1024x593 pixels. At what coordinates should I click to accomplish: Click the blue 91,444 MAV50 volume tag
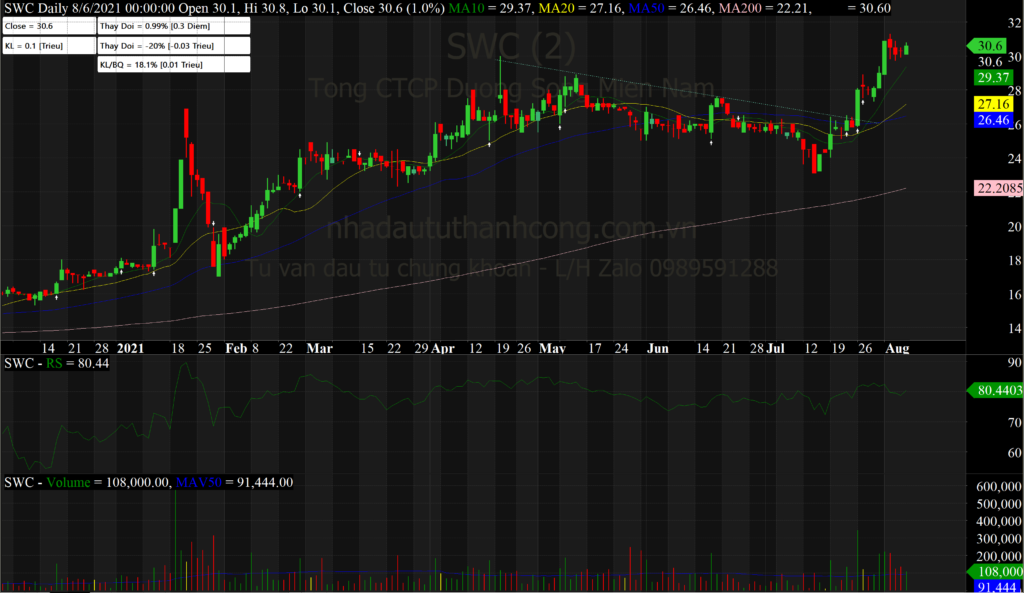[995, 586]
